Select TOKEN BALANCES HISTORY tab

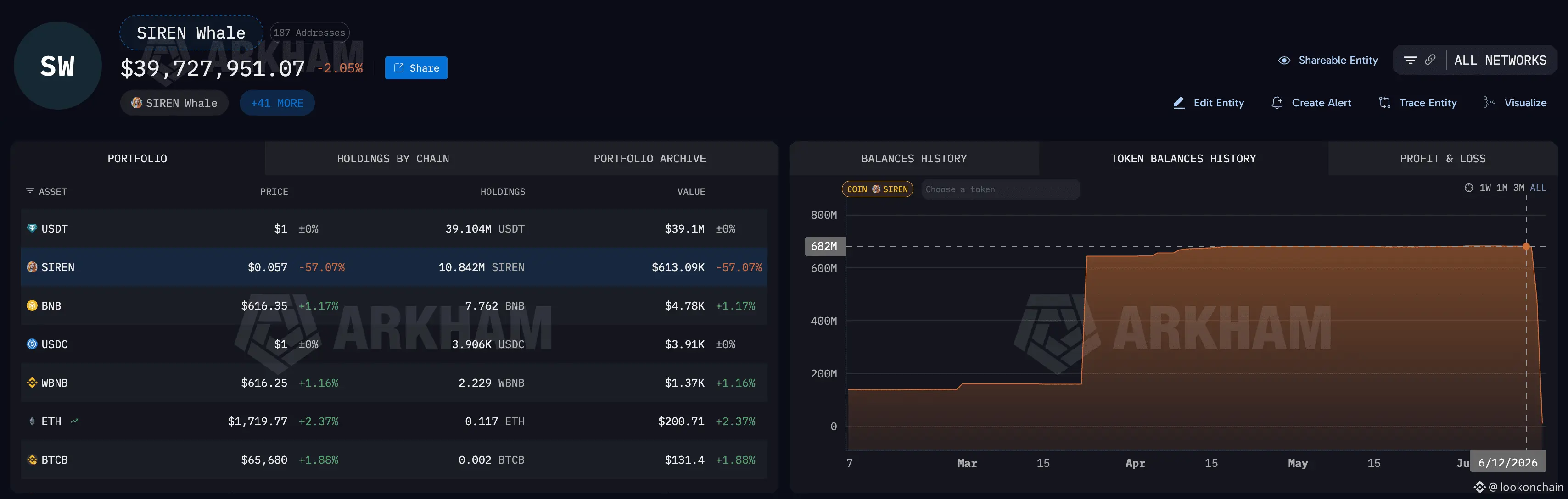(x=1183, y=159)
